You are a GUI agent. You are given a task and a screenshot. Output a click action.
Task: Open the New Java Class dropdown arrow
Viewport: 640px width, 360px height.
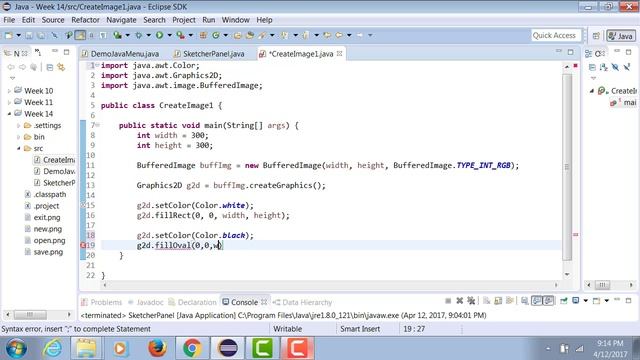[x=225, y=36]
